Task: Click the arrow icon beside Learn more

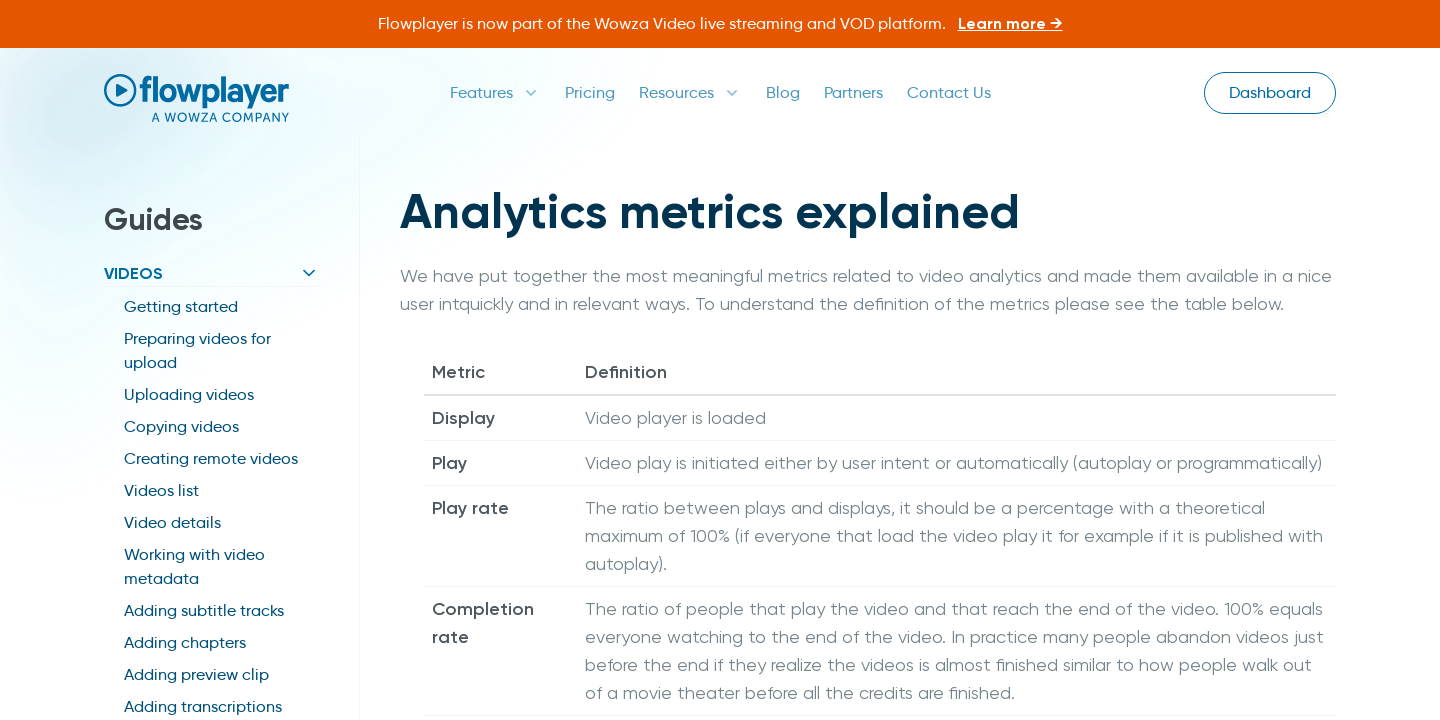Action: click(x=1055, y=23)
